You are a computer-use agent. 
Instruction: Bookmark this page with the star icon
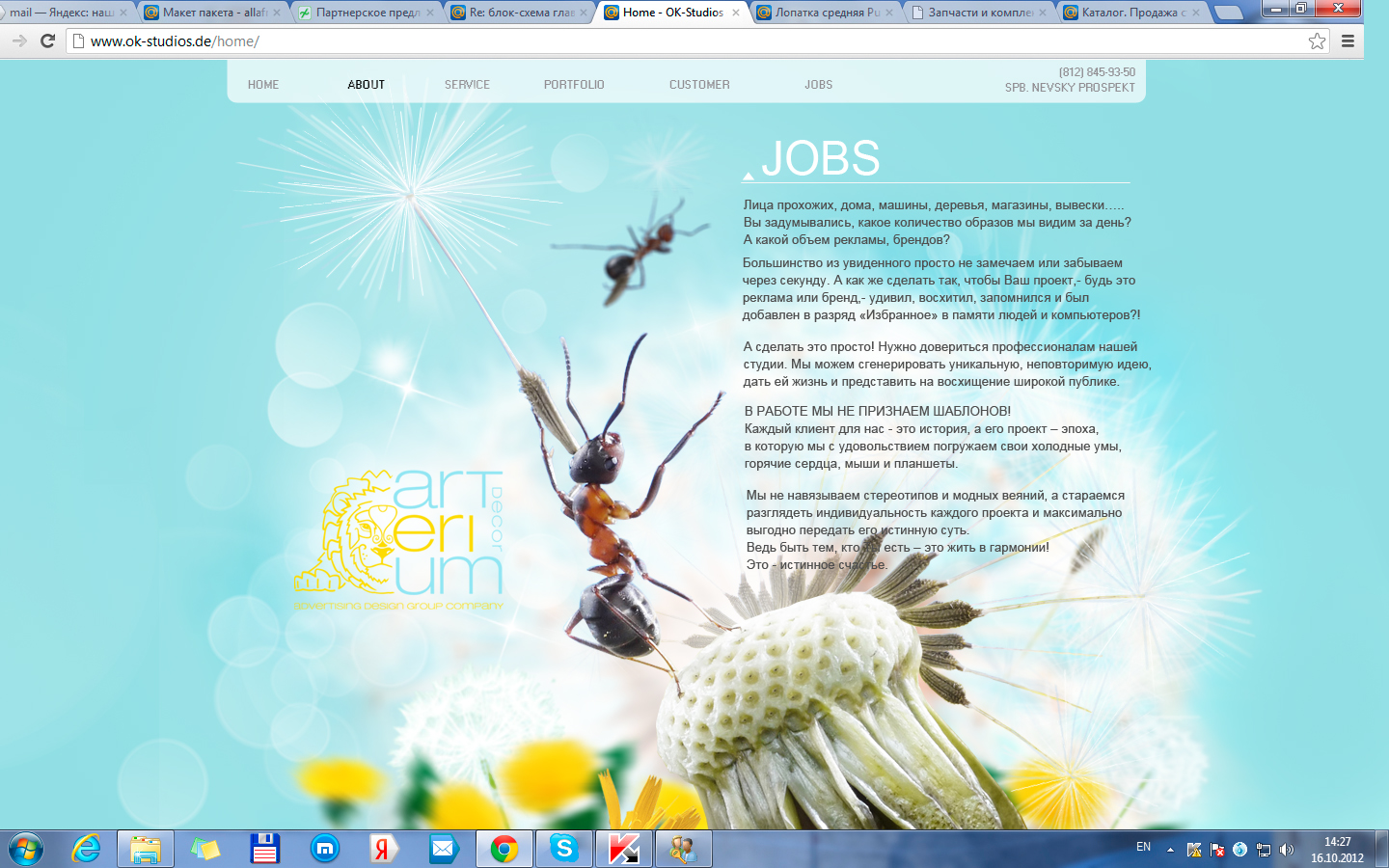tap(1318, 41)
